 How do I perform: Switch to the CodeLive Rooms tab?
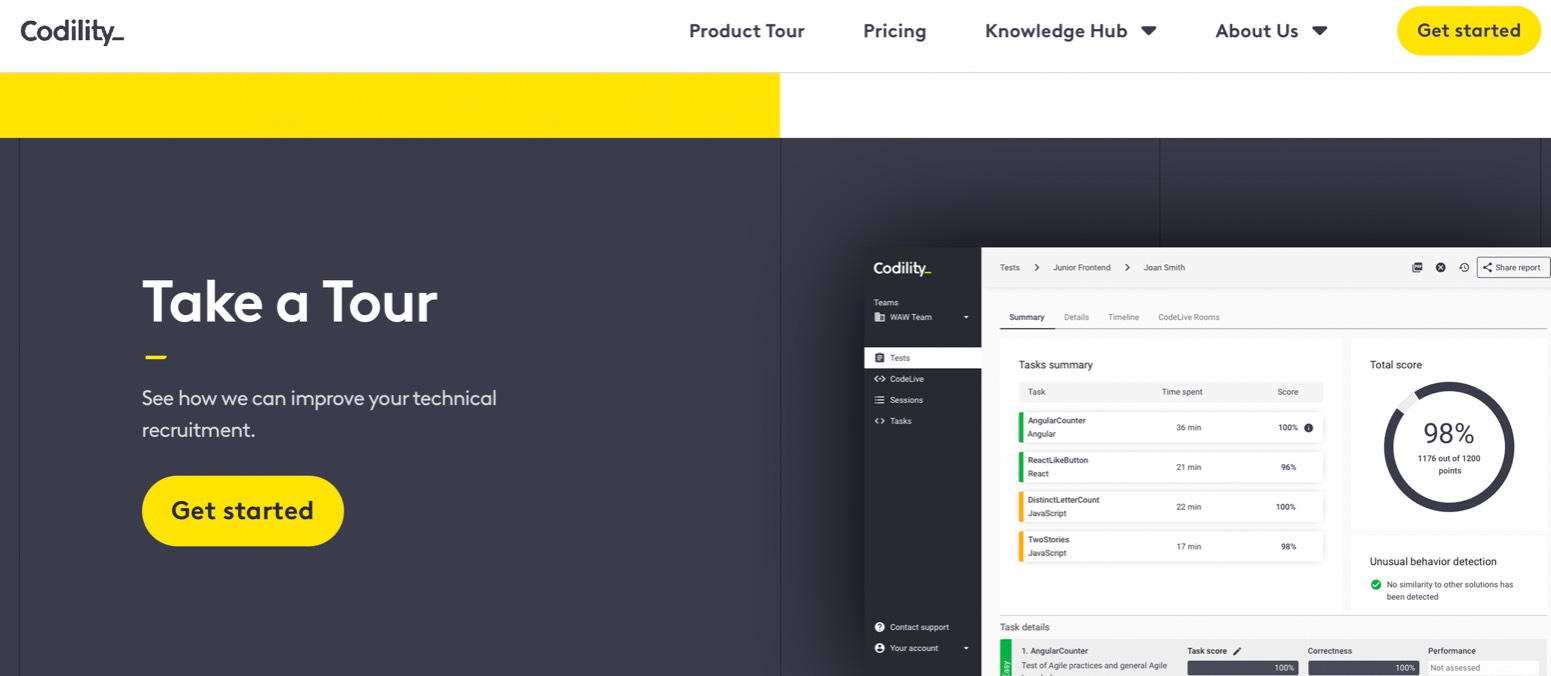[1189, 317]
